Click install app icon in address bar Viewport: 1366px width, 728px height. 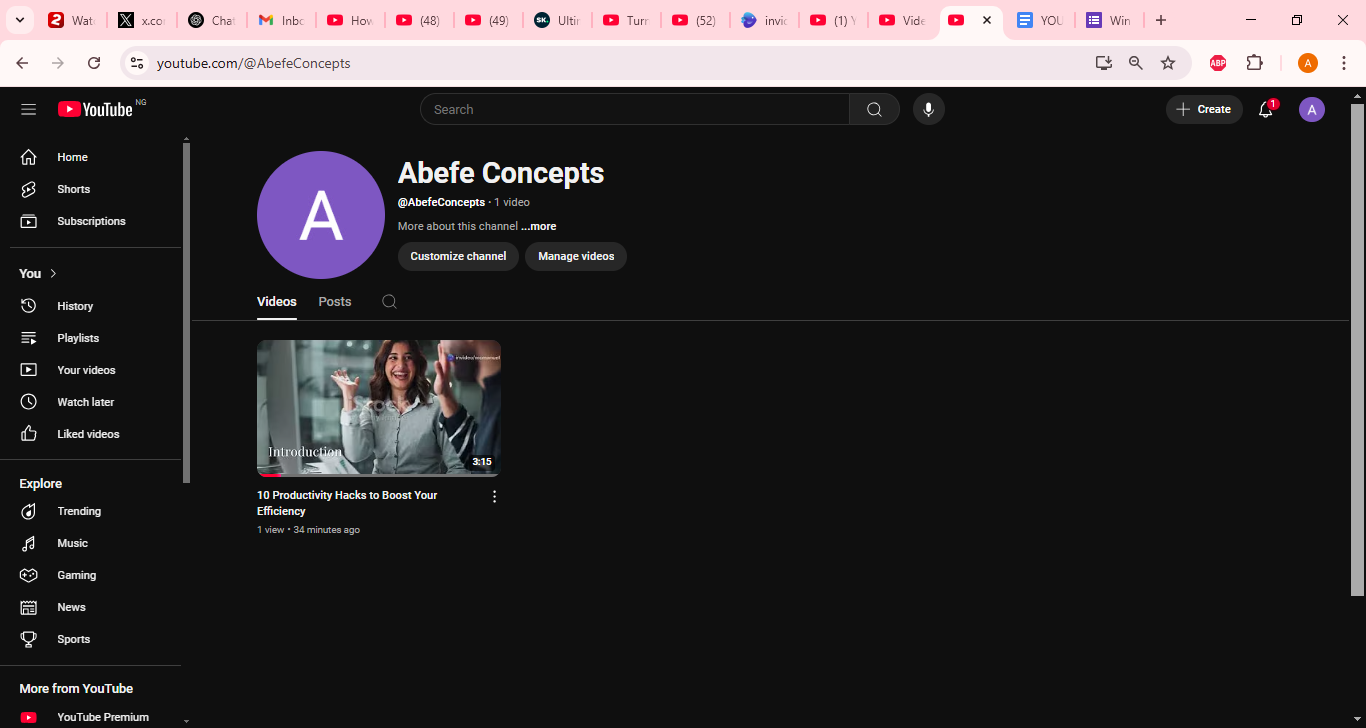click(x=1104, y=63)
